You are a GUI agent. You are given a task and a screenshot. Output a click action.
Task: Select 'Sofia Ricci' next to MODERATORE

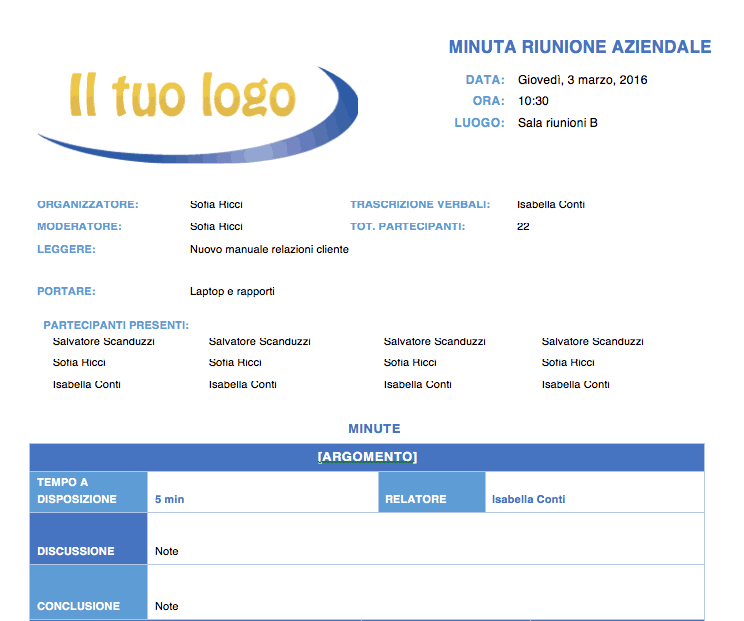point(216,227)
